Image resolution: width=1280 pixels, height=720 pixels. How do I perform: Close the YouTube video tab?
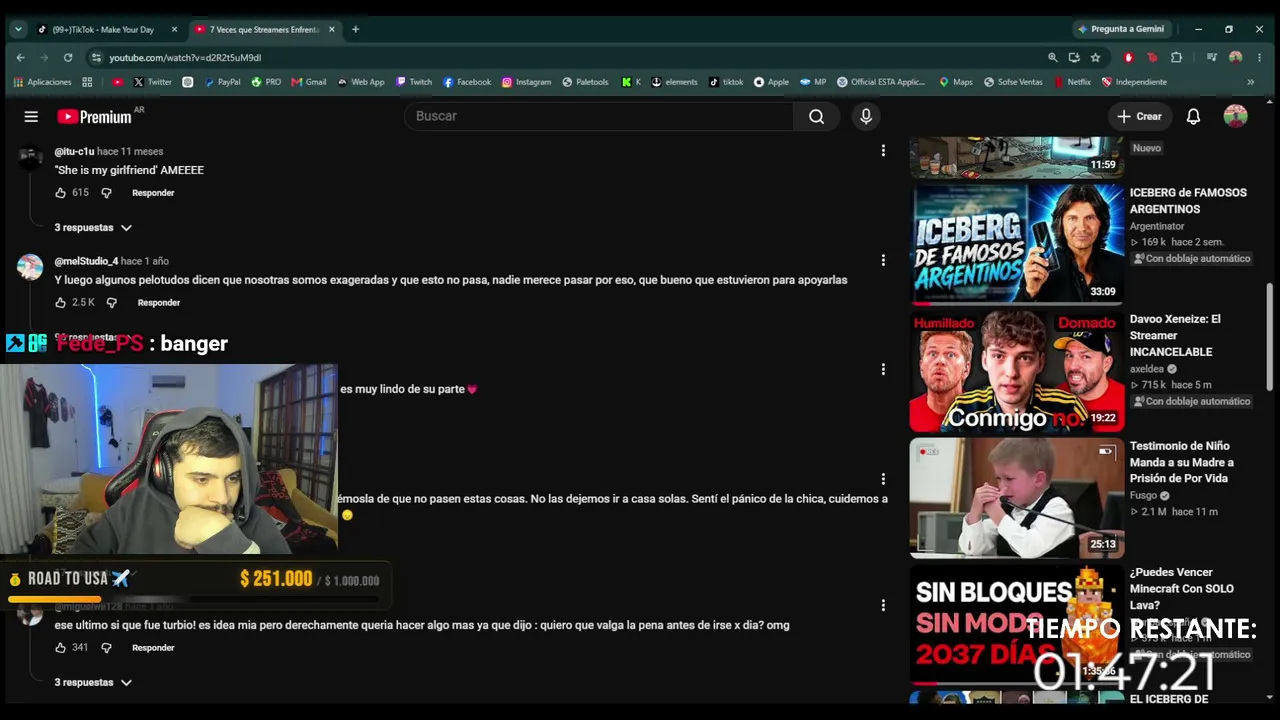332,30
